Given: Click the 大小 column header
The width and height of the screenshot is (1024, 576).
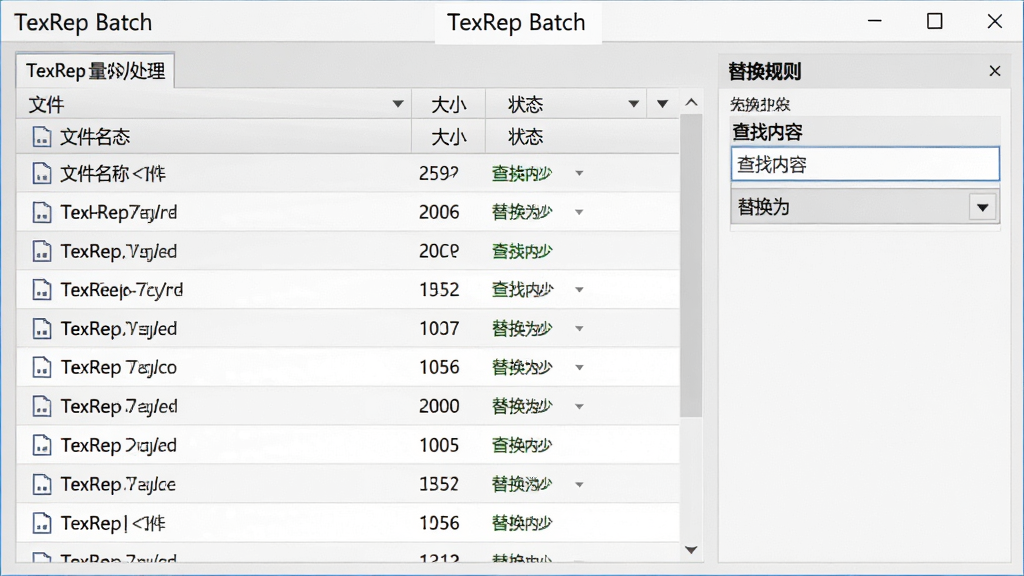Looking at the screenshot, I should pyautogui.click(x=449, y=104).
